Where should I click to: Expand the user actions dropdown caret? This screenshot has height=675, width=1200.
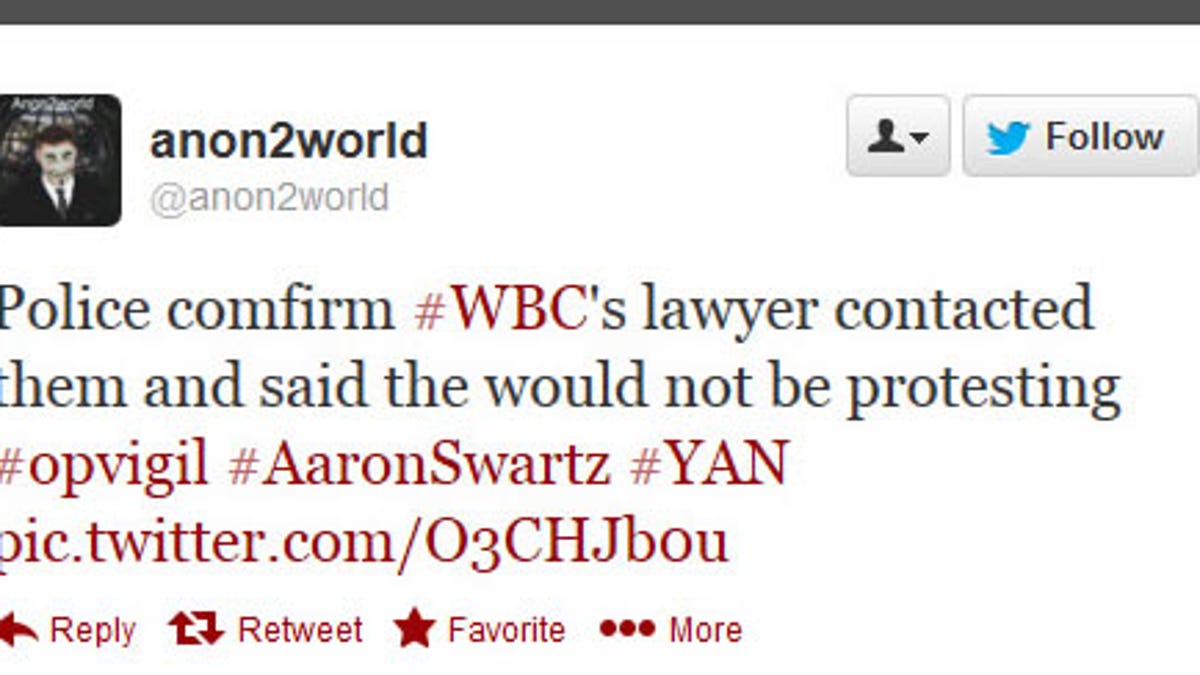click(919, 139)
